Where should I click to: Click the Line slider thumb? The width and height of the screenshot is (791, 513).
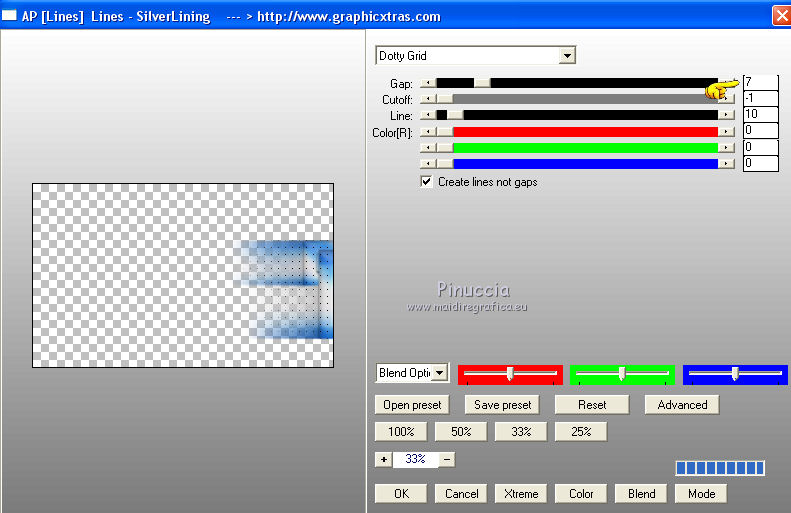[455, 115]
